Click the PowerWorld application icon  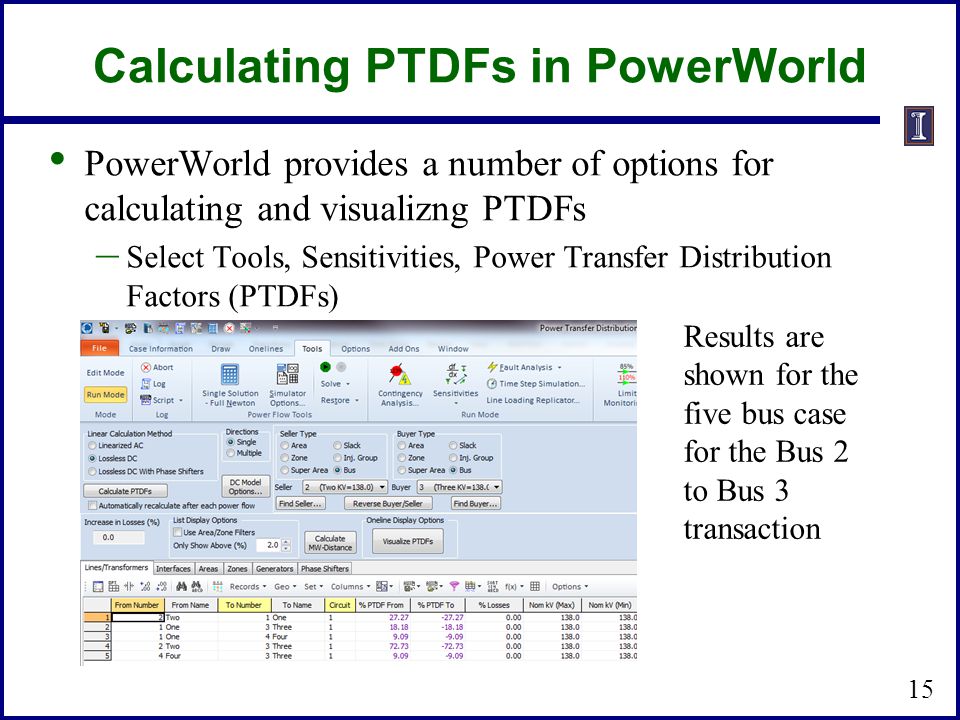pyautogui.click(x=88, y=329)
